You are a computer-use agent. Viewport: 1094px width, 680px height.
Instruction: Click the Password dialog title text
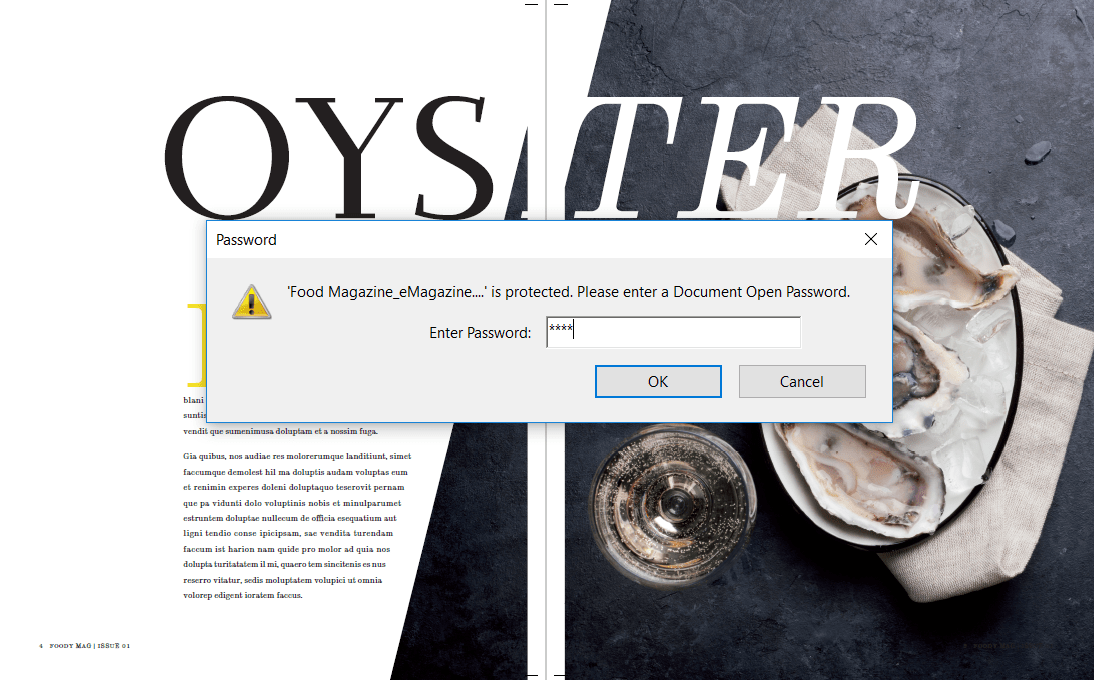point(246,240)
